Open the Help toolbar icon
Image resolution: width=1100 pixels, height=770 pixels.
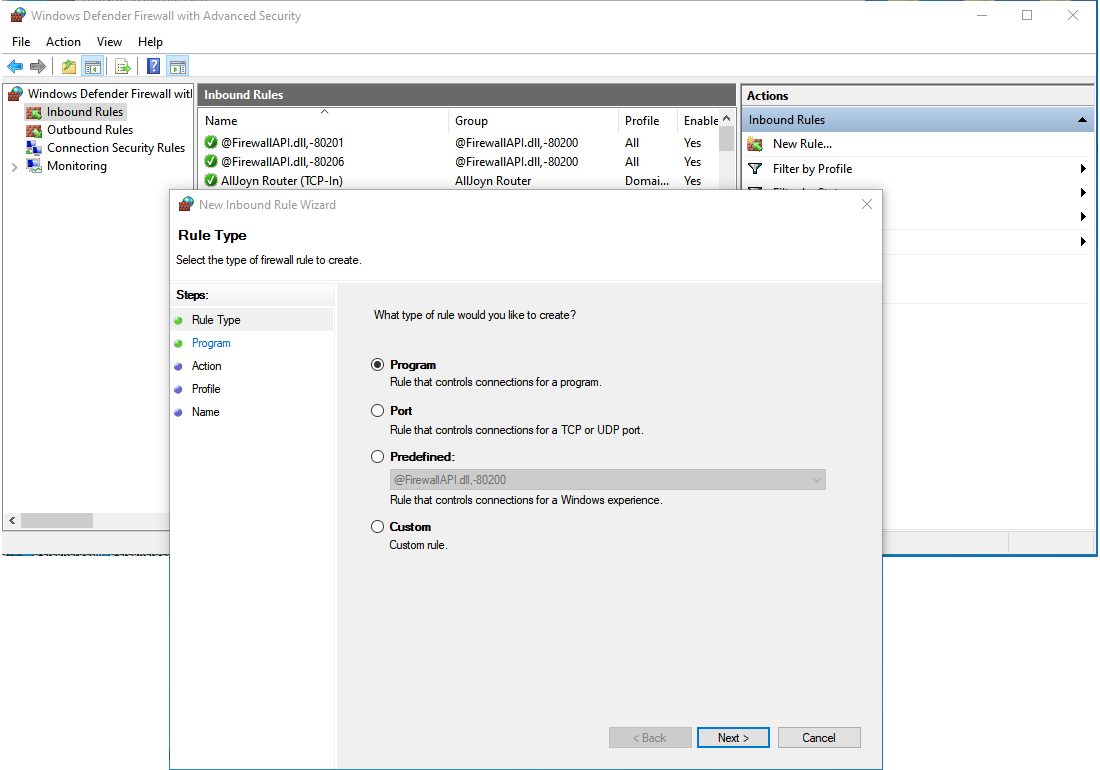[x=154, y=67]
